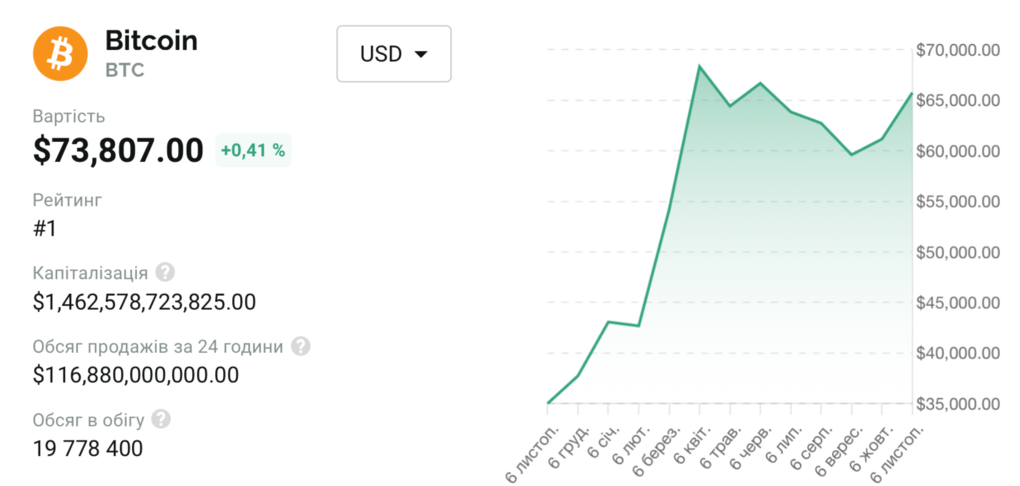Click the BTC ticker label
The height and width of the screenshot is (486, 1020).
pyautogui.click(x=124, y=70)
